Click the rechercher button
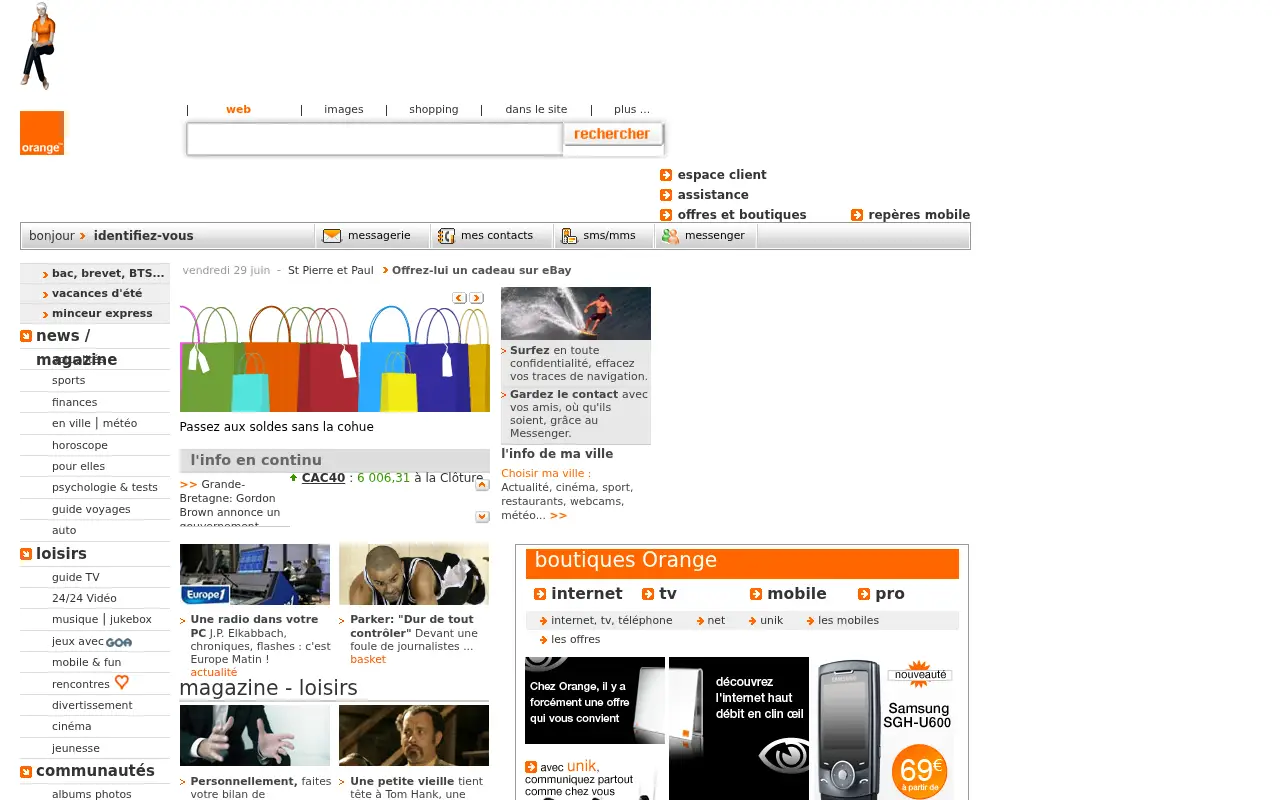The image size is (1280, 800). [613, 135]
